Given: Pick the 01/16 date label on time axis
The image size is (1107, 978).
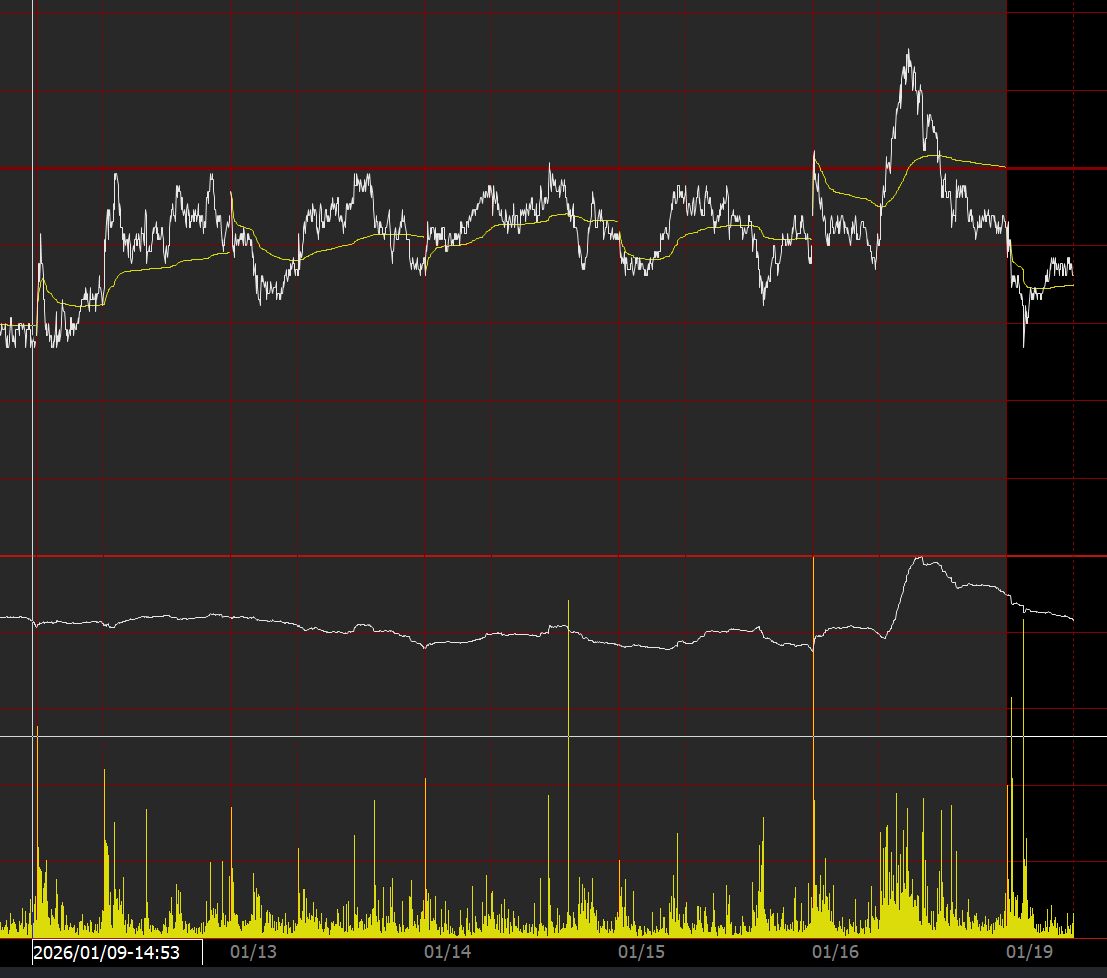Looking at the screenshot, I should pyautogui.click(x=835, y=951).
